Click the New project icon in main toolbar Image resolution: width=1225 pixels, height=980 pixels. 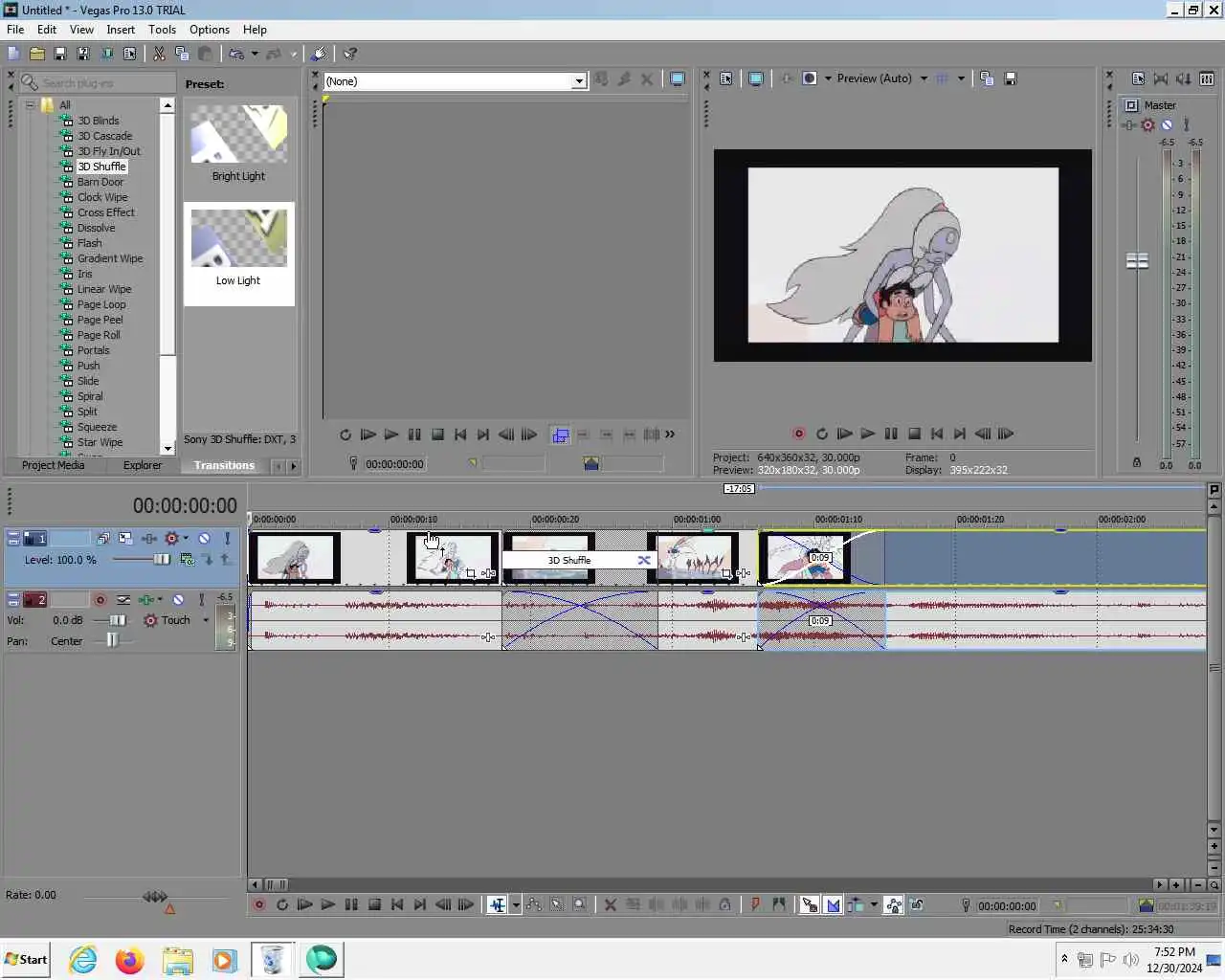(x=13, y=55)
